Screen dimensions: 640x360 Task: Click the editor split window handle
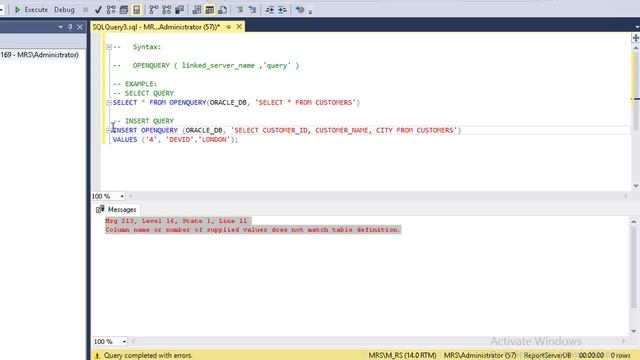coord(636,38)
